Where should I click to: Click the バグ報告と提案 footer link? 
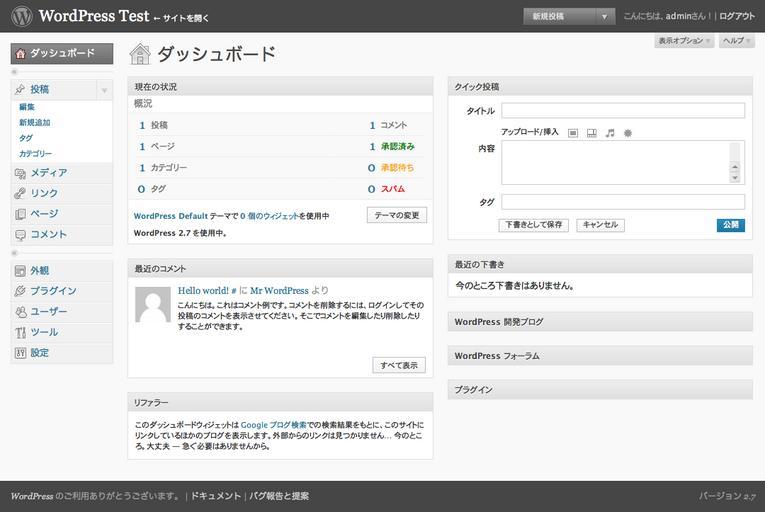[279, 496]
